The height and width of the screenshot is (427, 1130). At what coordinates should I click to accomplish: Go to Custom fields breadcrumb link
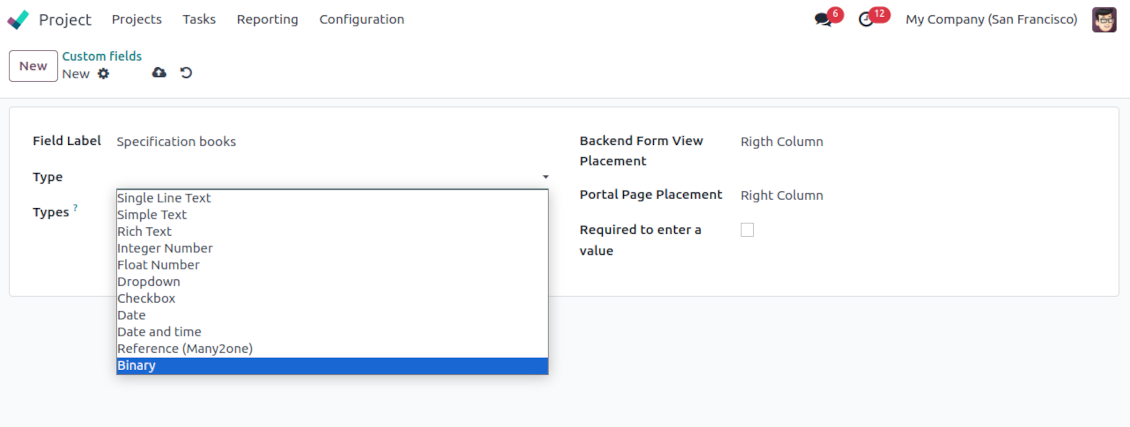point(102,56)
